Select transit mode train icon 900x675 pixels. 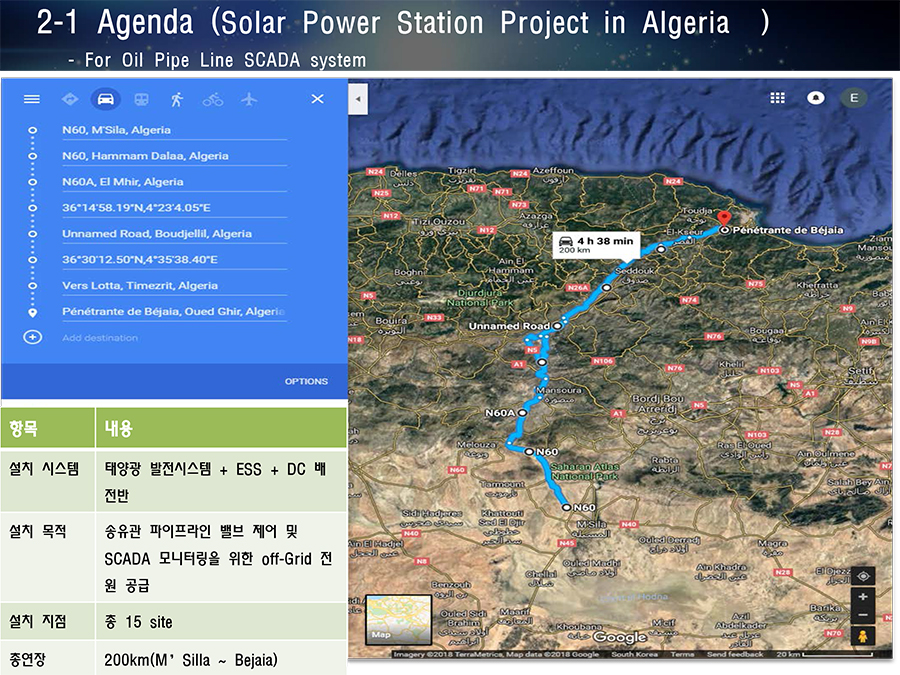141,99
